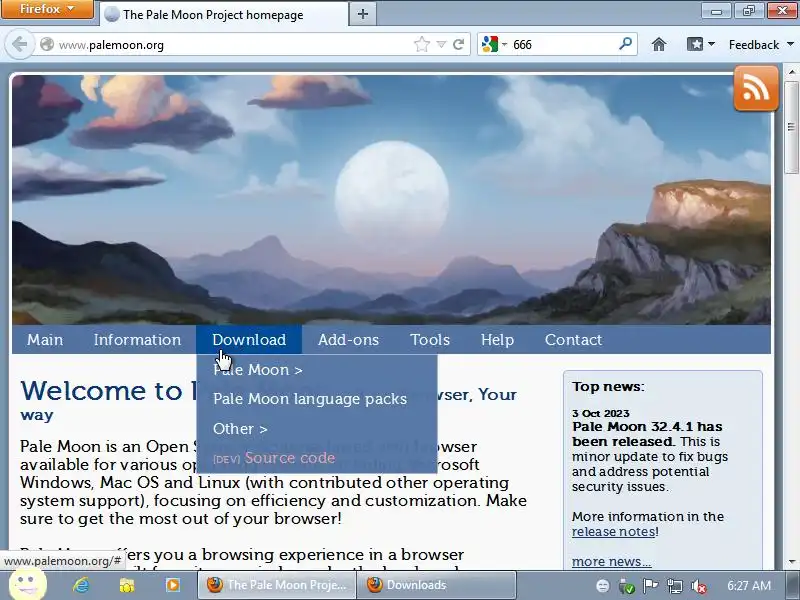Open the Feedback dropdown
Viewport: 800px width, 600px height.
click(x=761, y=44)
